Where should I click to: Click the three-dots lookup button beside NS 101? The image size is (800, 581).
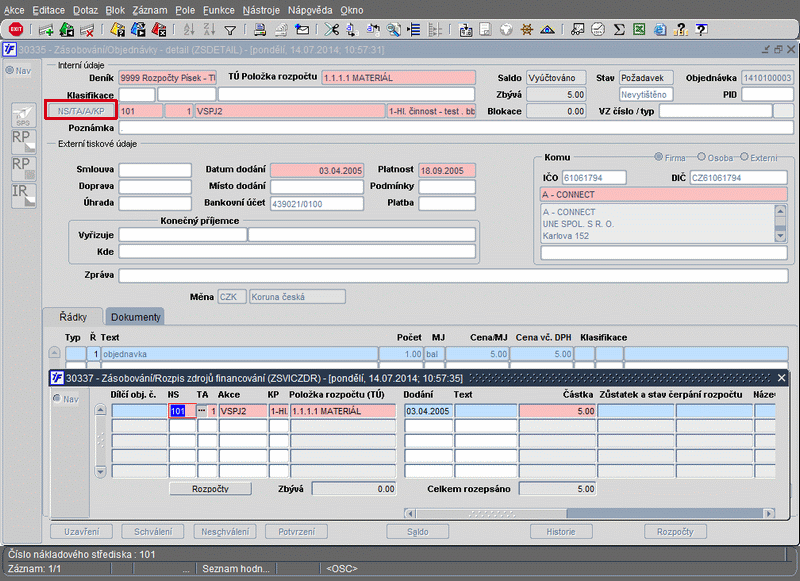click(x=202, y=411)
